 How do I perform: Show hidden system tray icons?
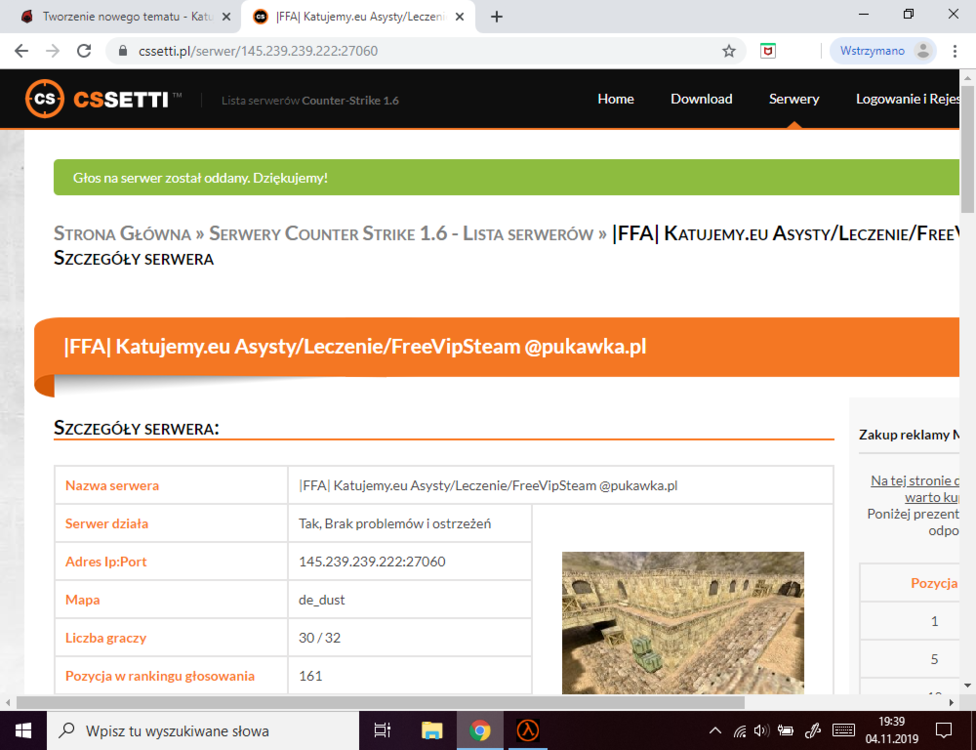tap(715, 731)
